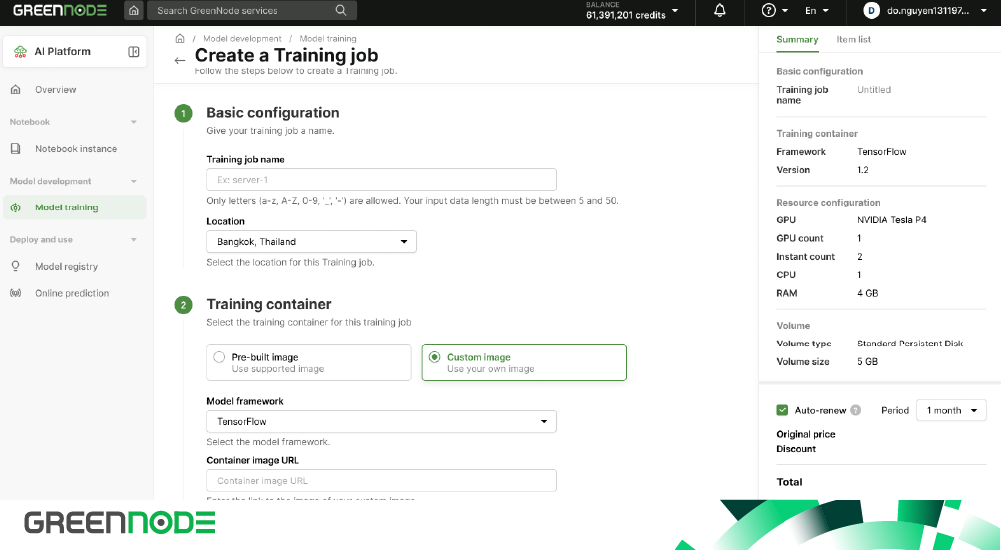Viewport: 1001px width, 550px height.
Task: Click the 'Basic configuration' section heading
Action: coord(273,113)
